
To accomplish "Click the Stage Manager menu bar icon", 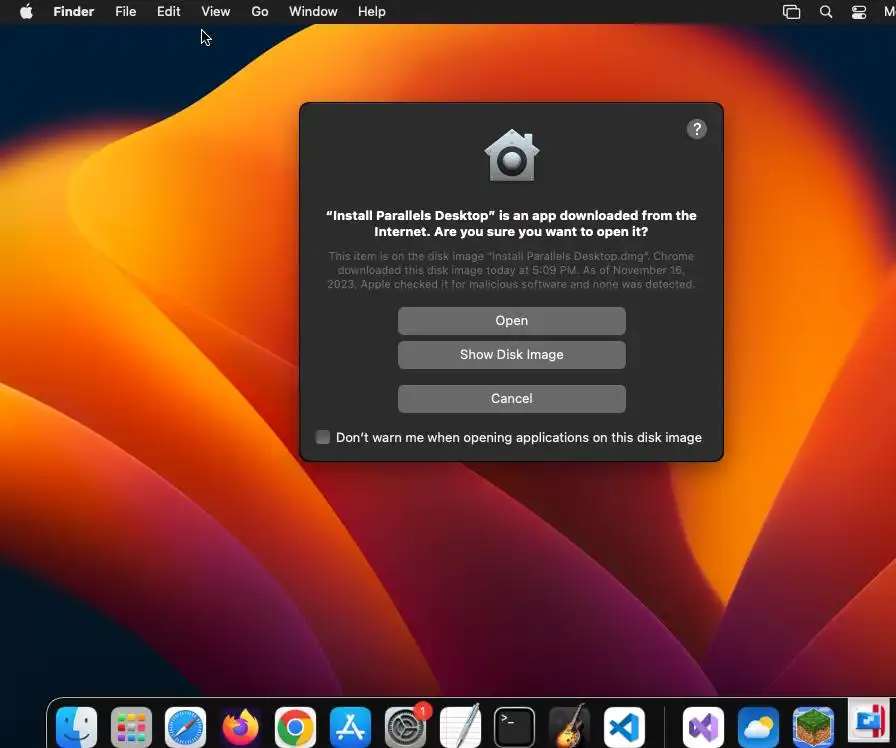I will (x=791, y=12).
